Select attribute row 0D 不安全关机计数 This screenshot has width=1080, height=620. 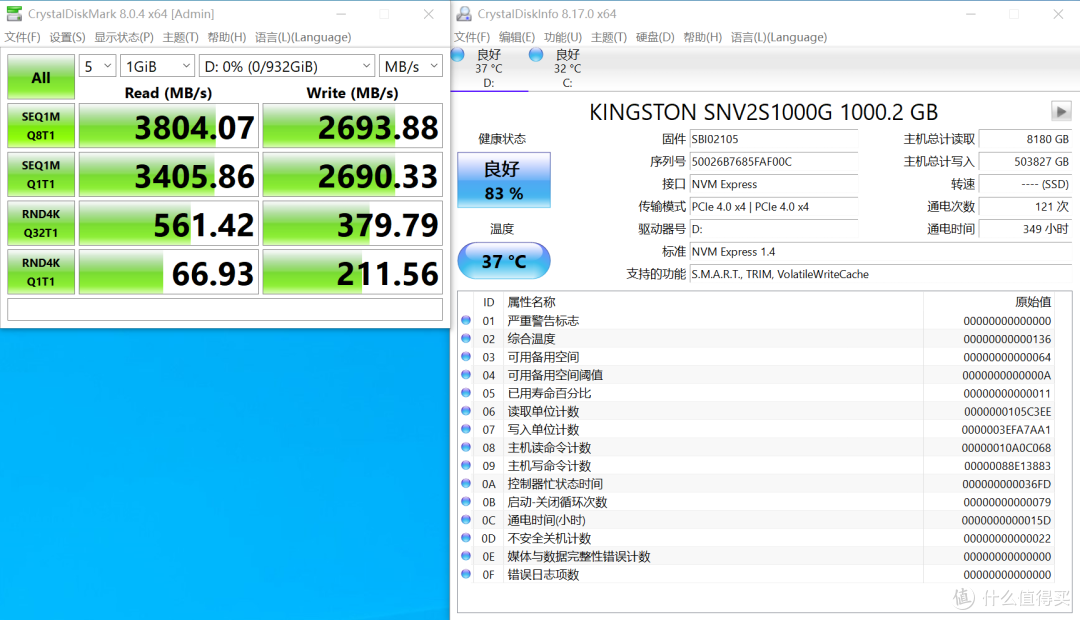758,538
